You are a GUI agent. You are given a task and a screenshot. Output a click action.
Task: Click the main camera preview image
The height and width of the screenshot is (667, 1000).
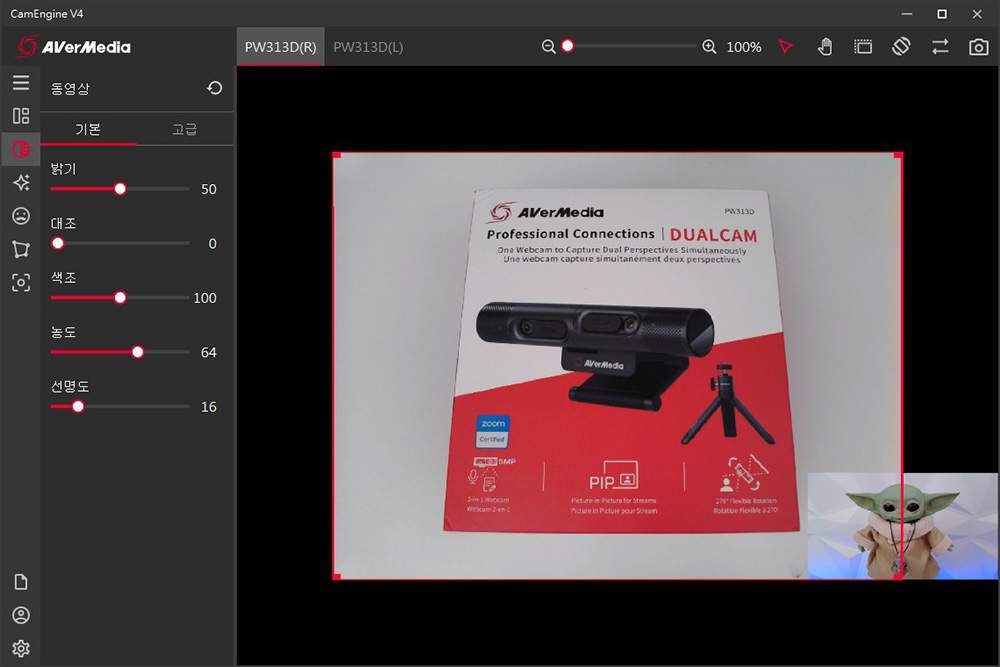point(617,366)
